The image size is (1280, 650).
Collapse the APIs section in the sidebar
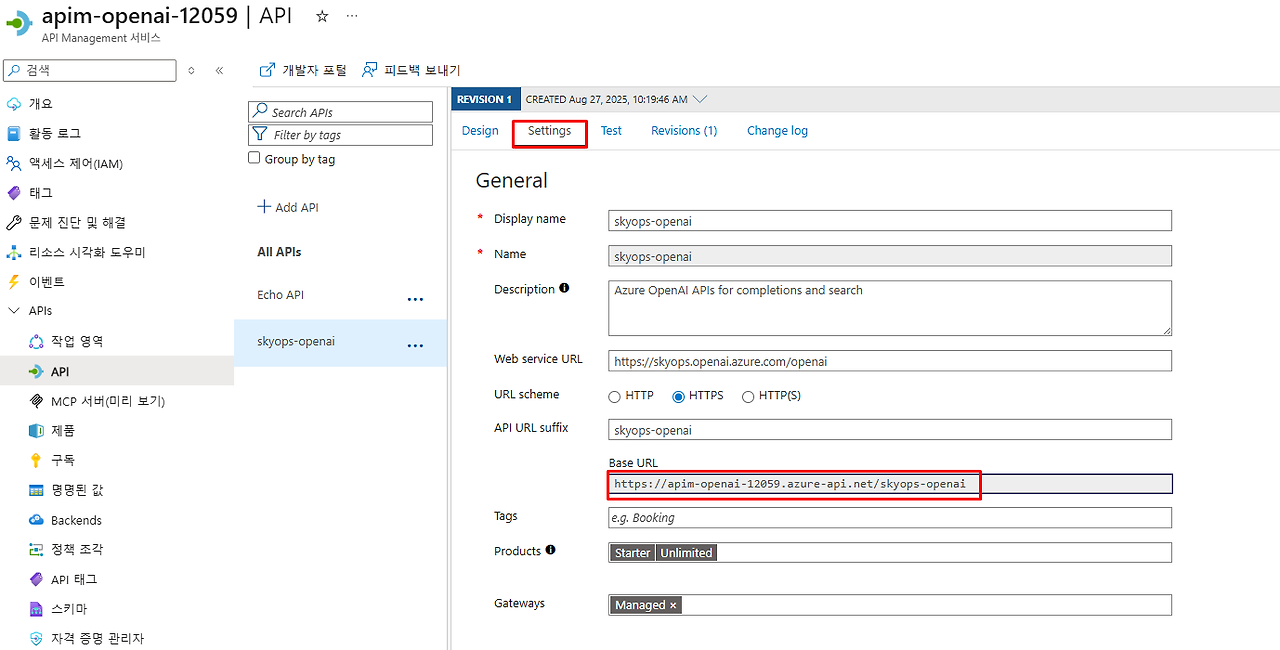click(14, 311)
